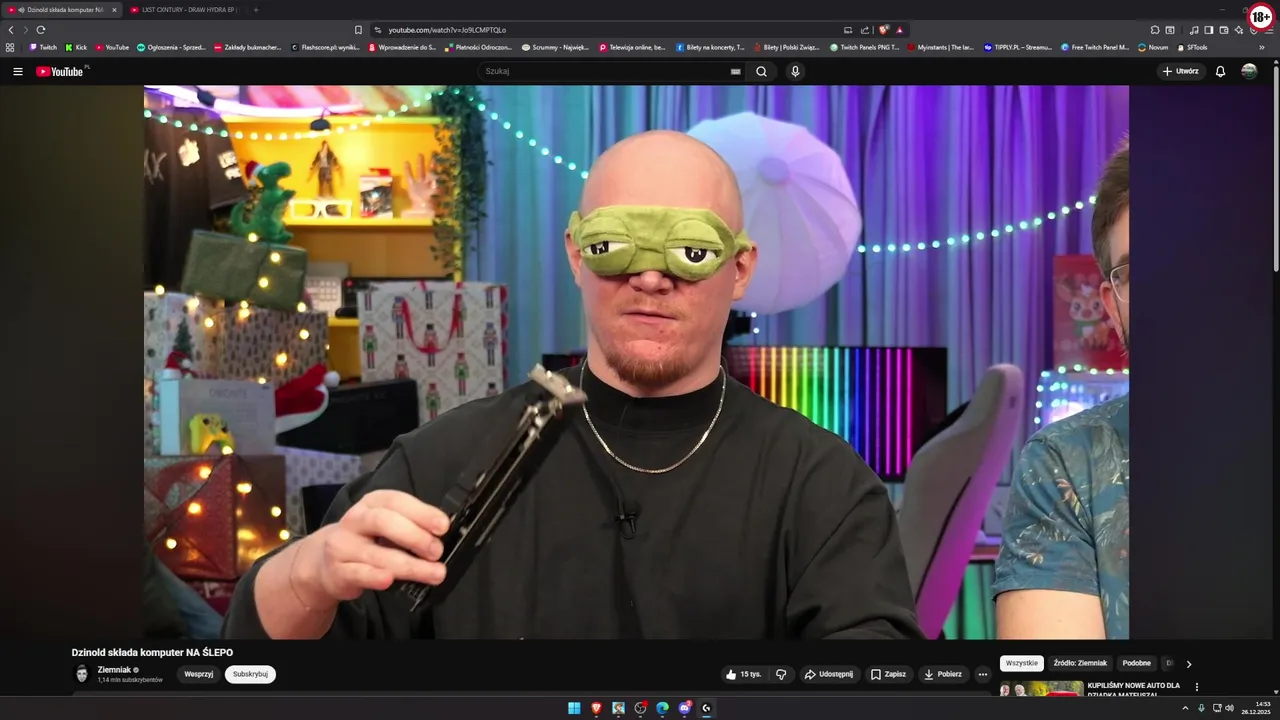Select the Podobne filter chip
Viewport: 1280px width, 720px height.
(x=1136, y=663)
